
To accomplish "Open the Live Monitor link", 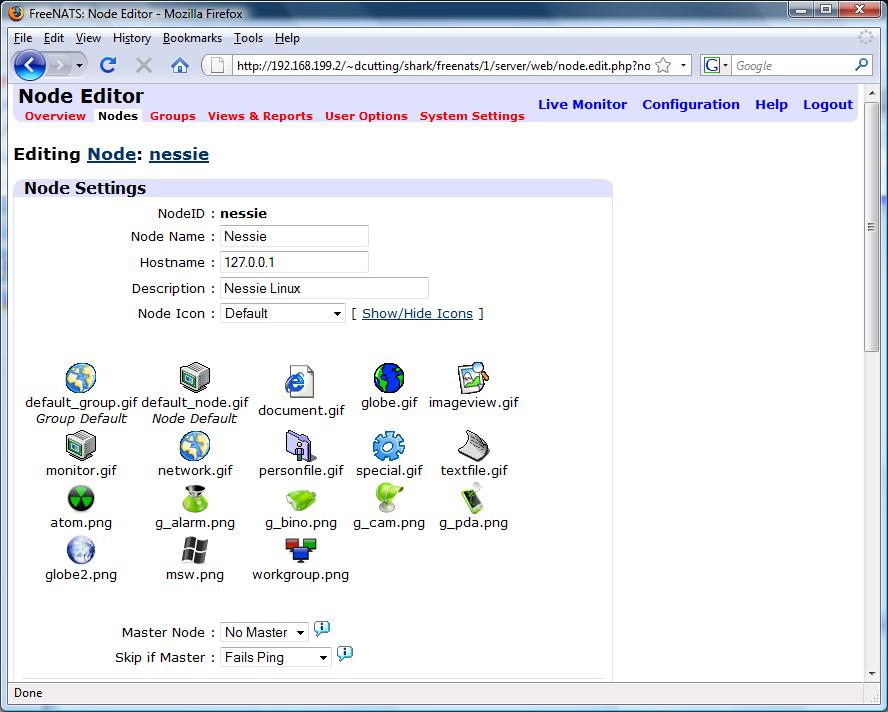I will (582, 105).
